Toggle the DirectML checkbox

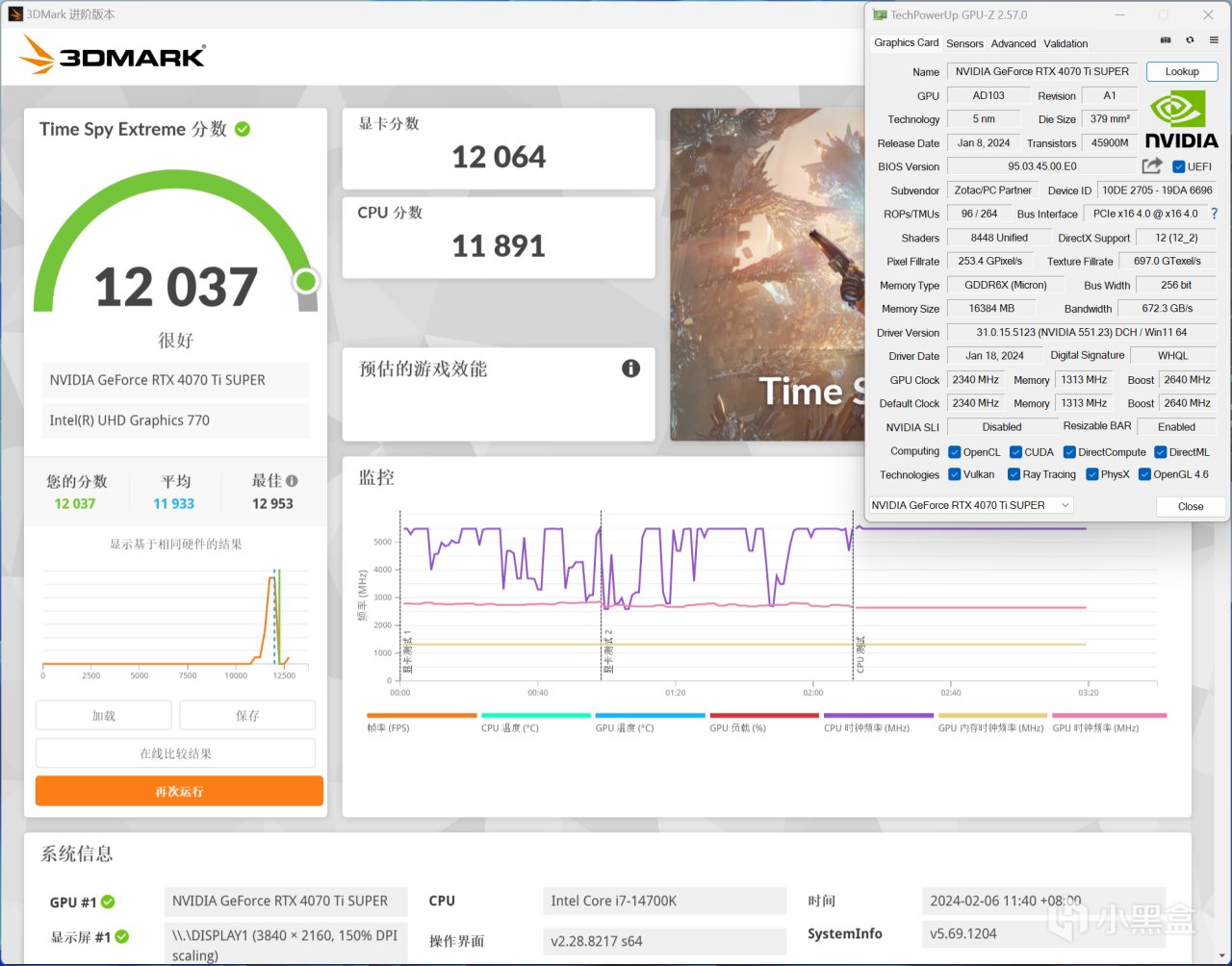click(x=1160, y=452)
